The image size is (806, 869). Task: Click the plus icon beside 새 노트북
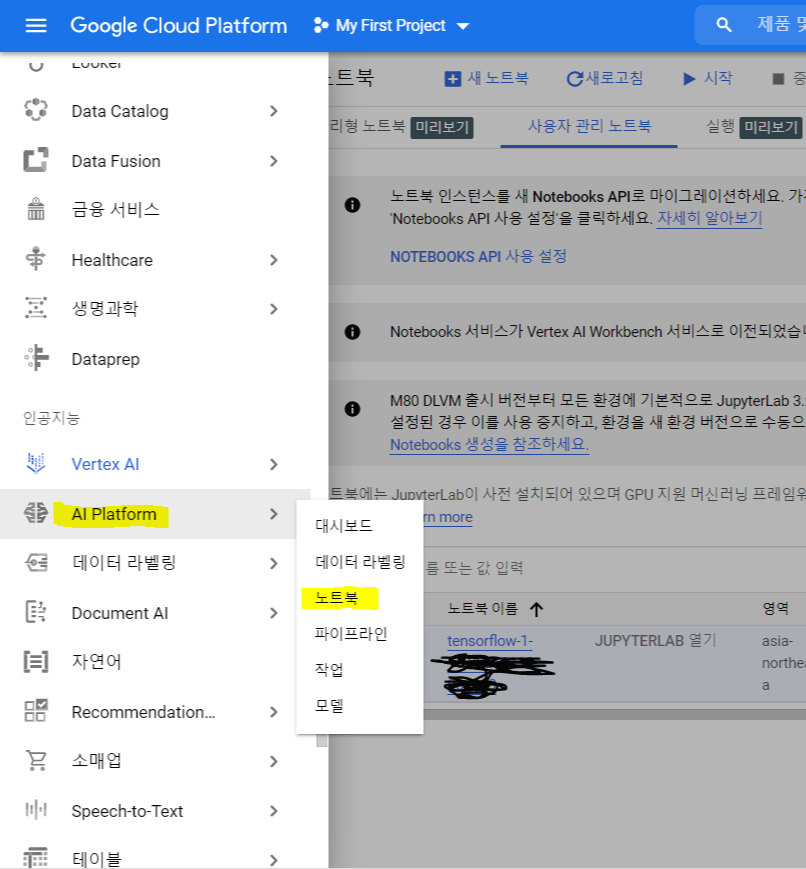(452, 79)
